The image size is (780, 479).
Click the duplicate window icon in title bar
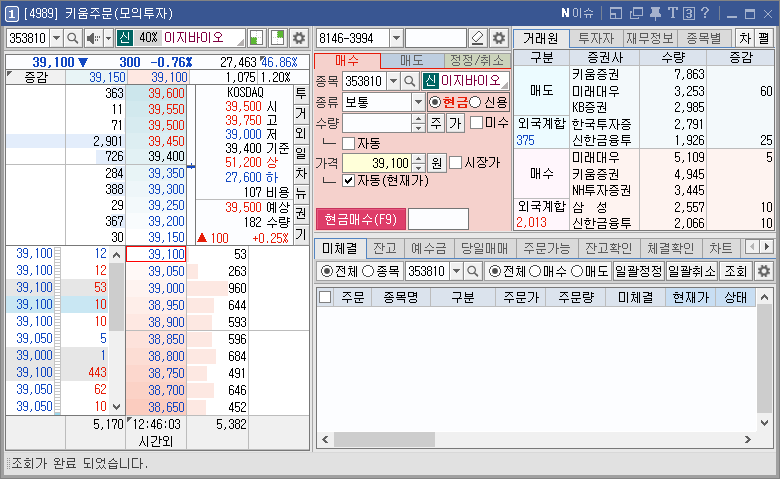point(636,13)
